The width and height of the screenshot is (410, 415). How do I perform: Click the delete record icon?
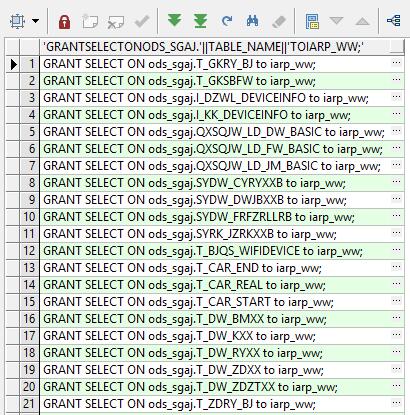point(116,22)
